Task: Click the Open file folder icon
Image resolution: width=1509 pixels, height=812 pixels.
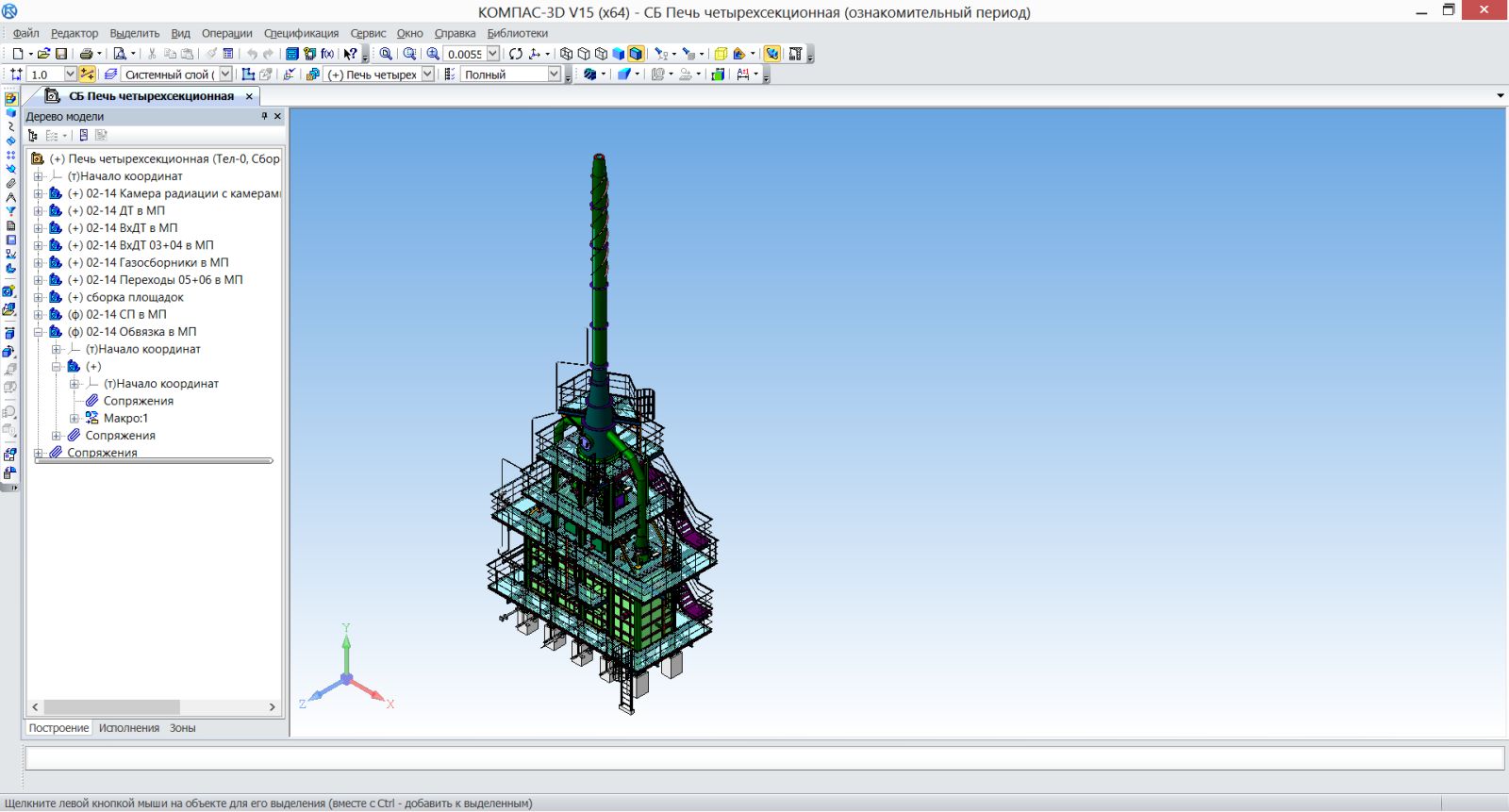Action: [43, 54]
